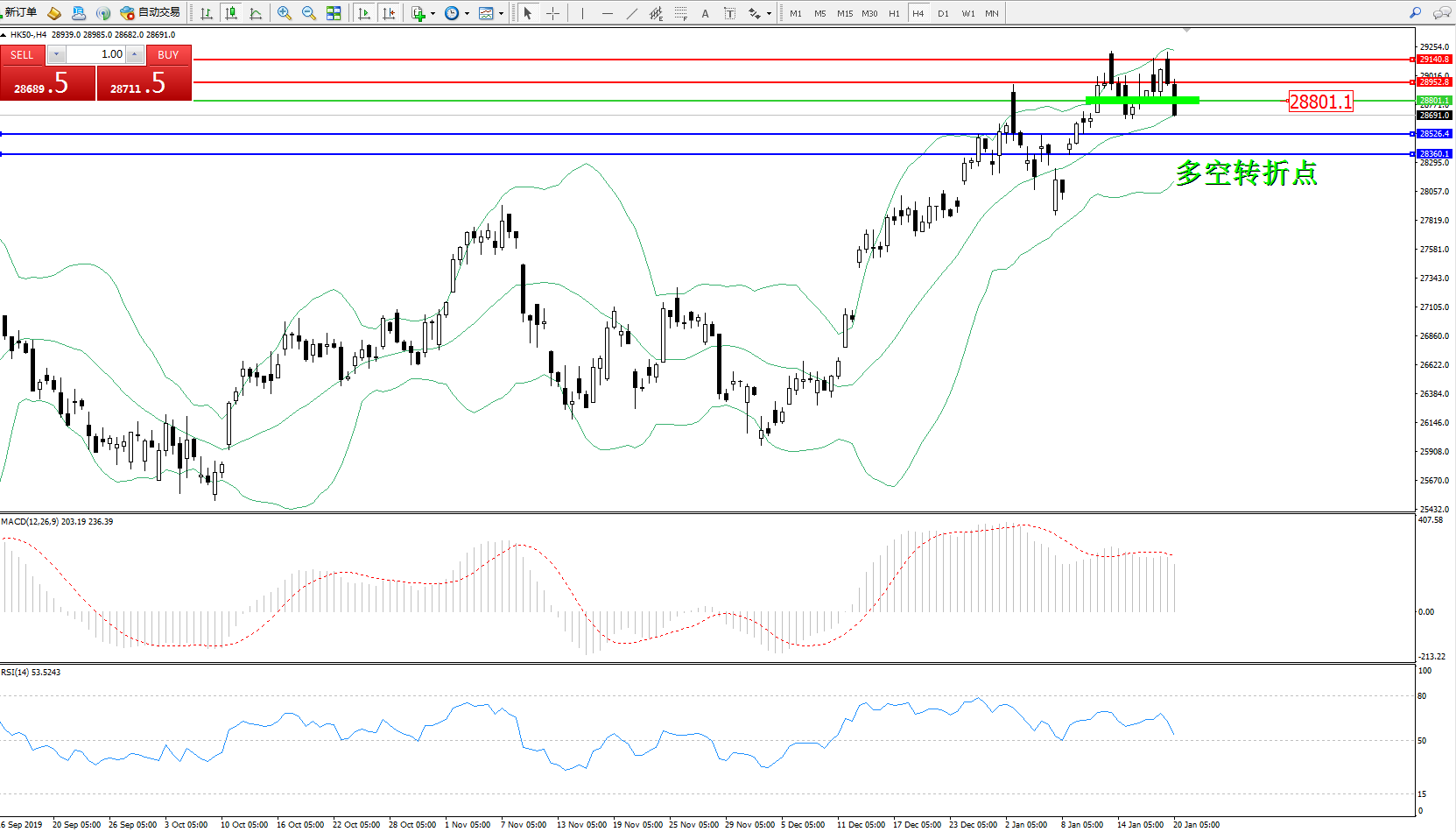Expand the chart templates dropdown arrow

(501, 13)
